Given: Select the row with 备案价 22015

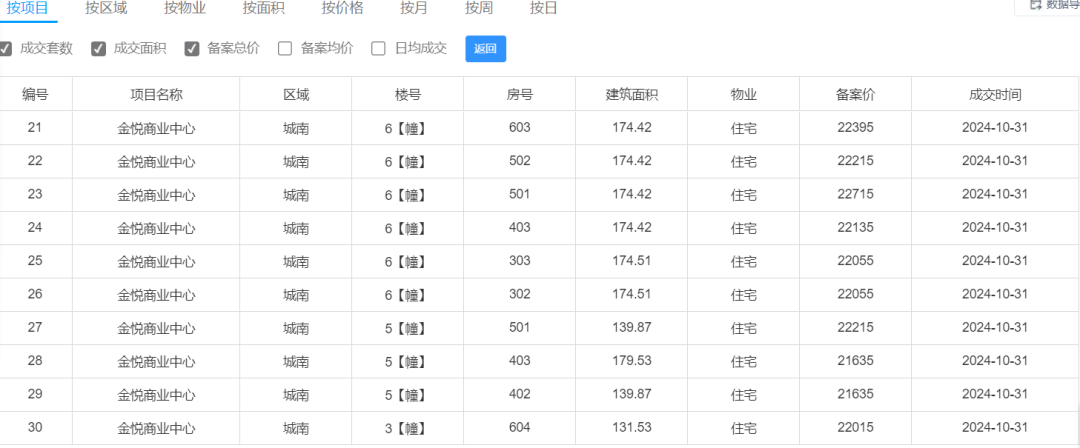Looking at the screenshot, I should (x=539, y=428).
